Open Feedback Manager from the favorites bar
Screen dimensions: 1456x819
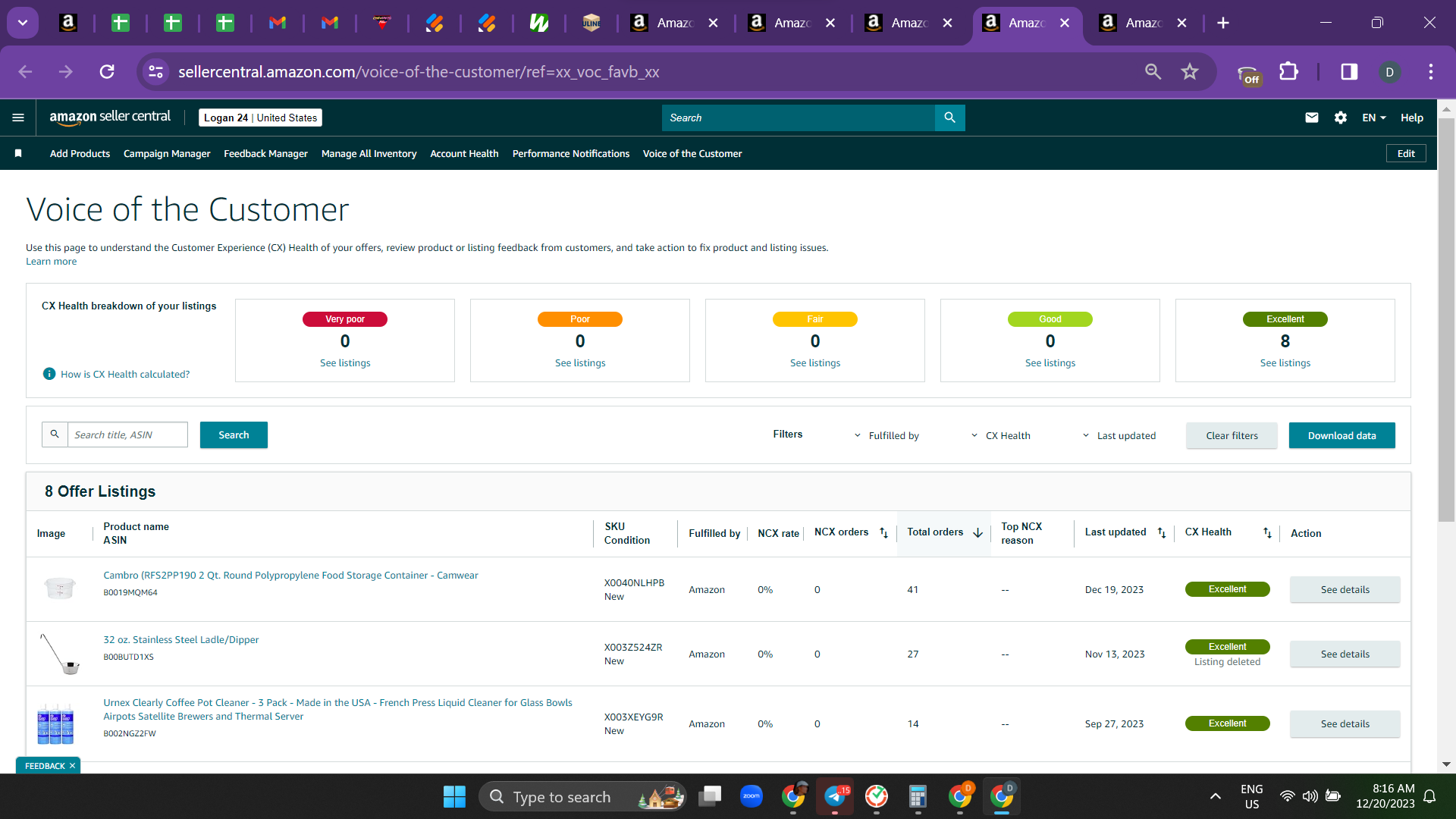click(265, 153)
